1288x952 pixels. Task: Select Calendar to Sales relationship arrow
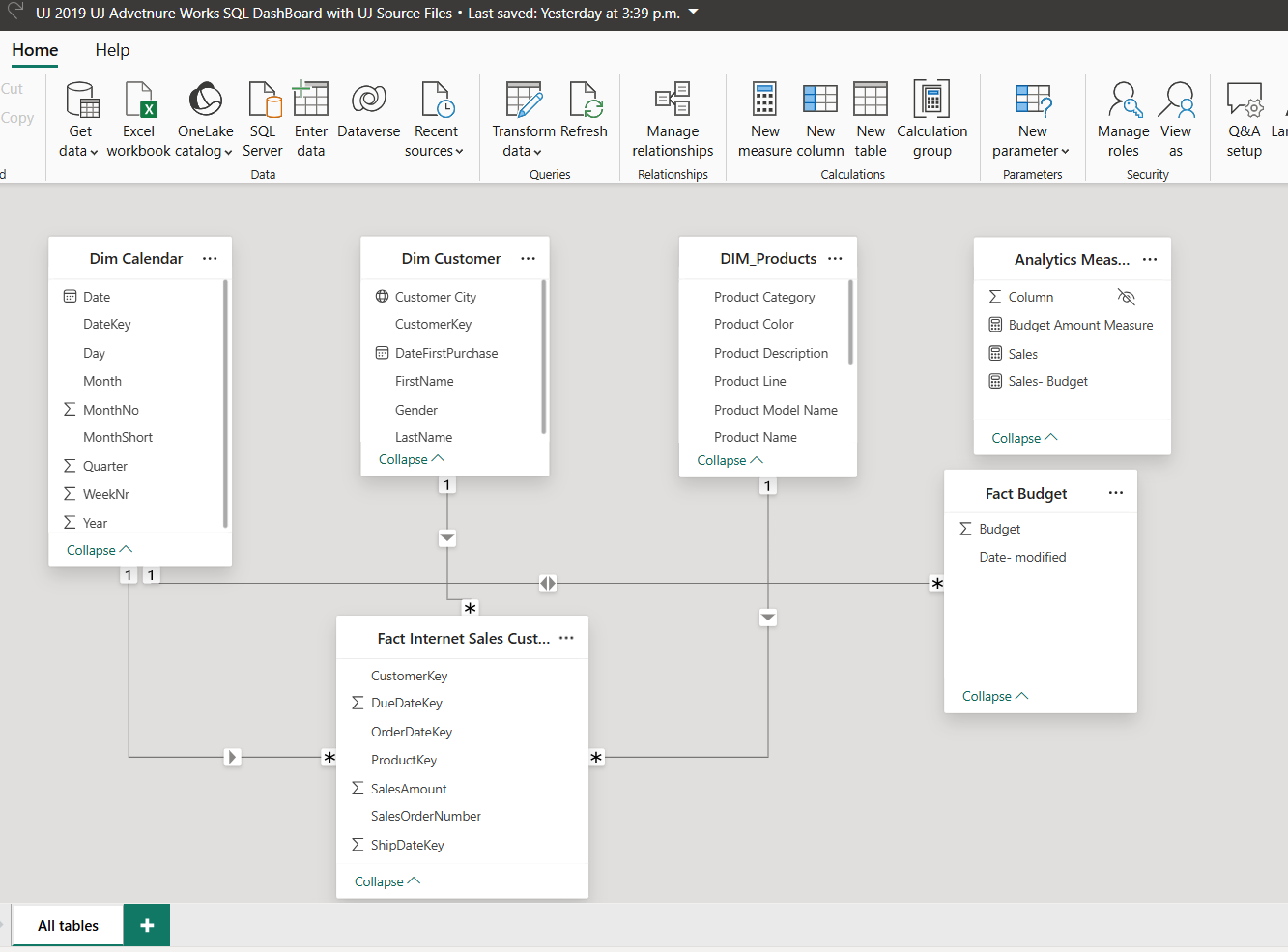pos(233,757)
